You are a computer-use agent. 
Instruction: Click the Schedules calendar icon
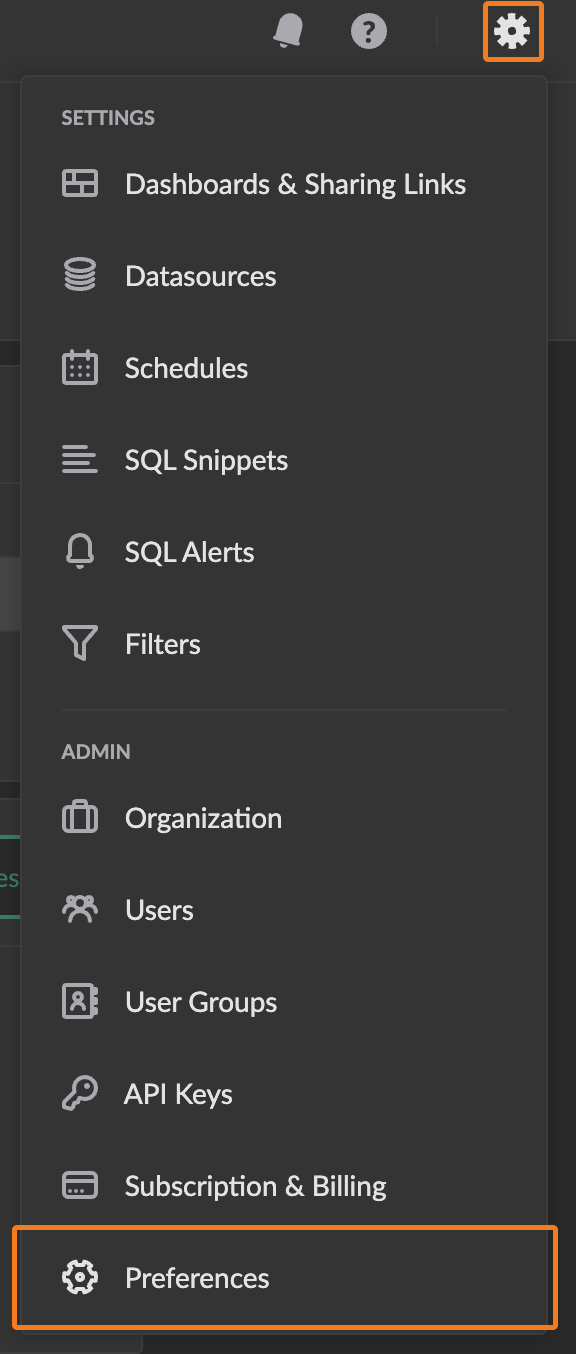pyautogui.click(x=80, y=368)
